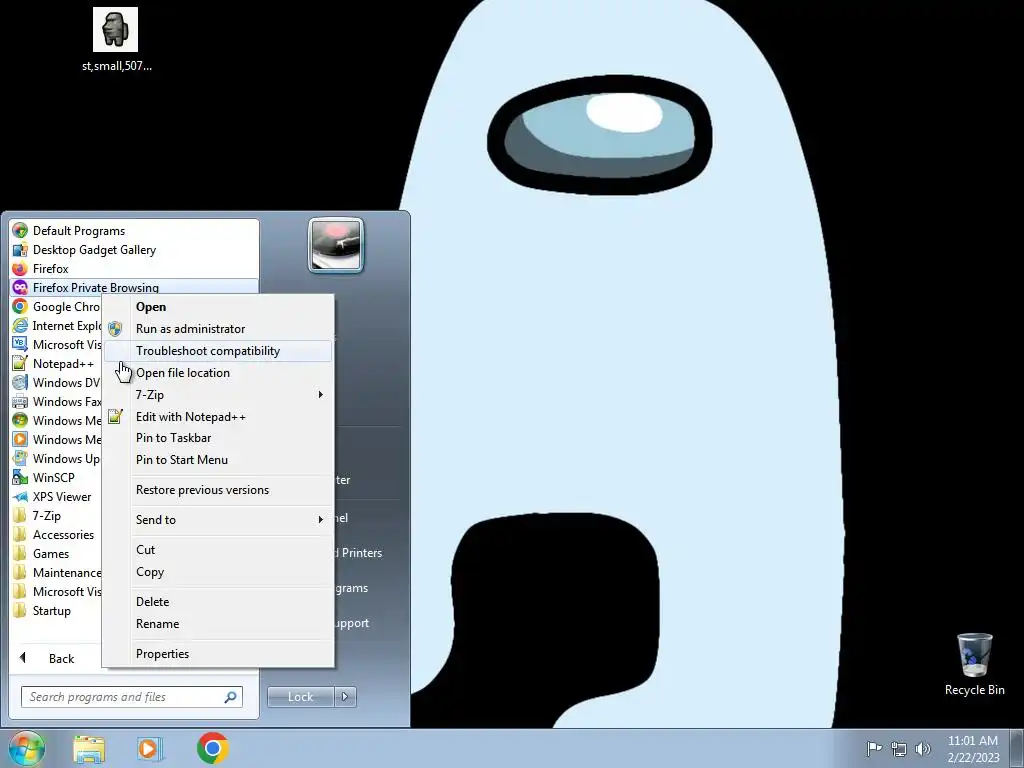This screenshot has width=1024, height=768.
Task: Click the Start orb on the taskbar
Action: coord(27,748)
